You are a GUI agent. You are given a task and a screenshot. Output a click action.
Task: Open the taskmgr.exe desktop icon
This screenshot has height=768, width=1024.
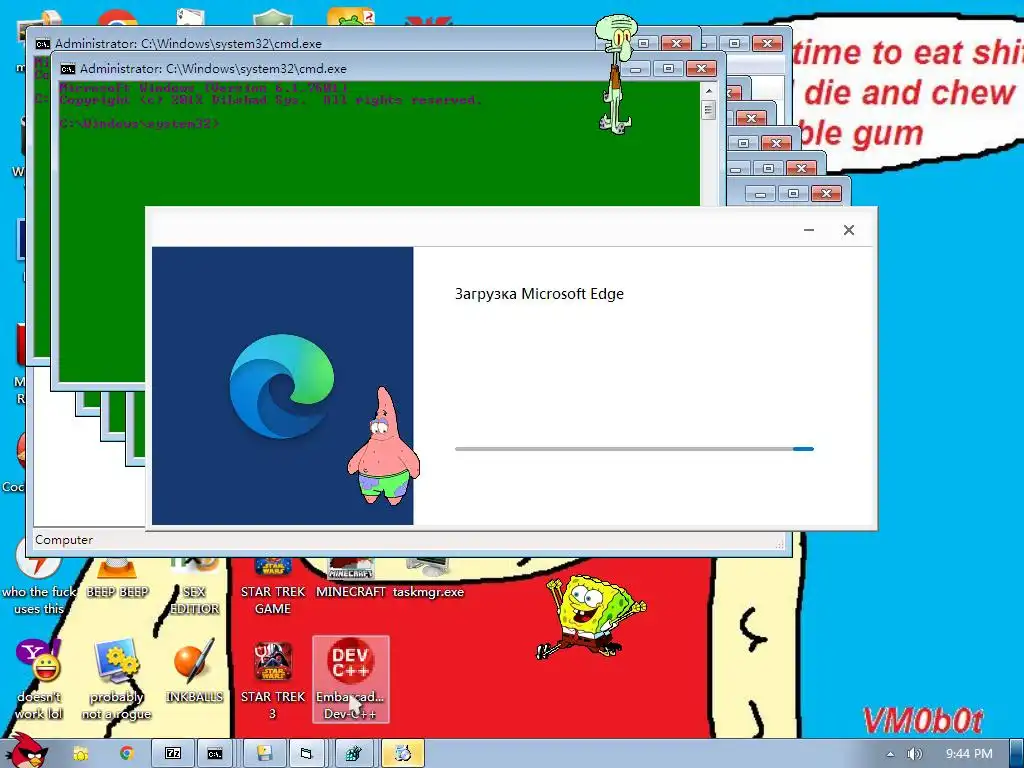[x=428, y=580]
